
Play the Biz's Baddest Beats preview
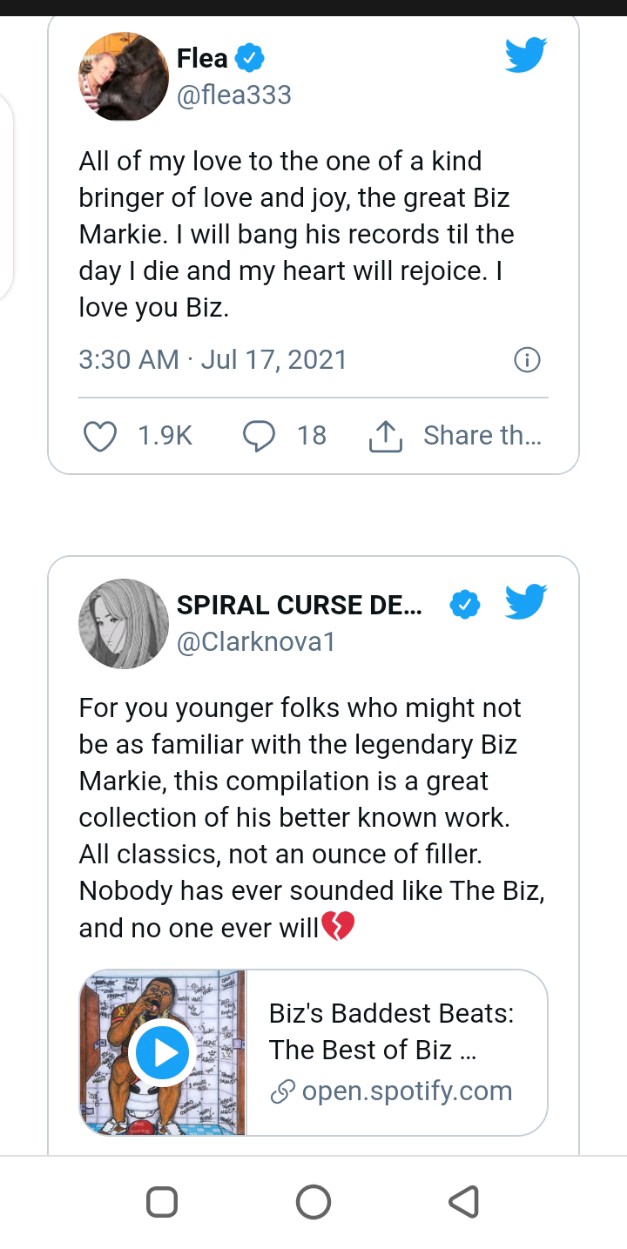click(161, 1052)
